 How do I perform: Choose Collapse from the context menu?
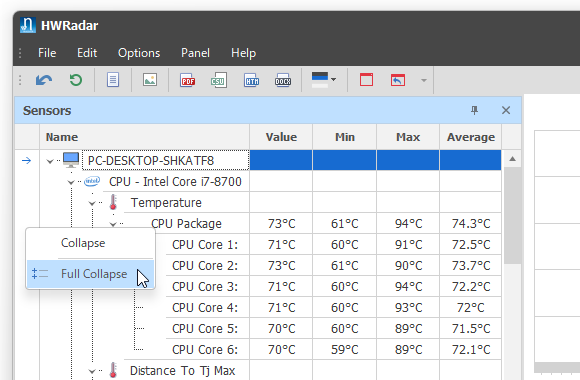tap(90, 243)
